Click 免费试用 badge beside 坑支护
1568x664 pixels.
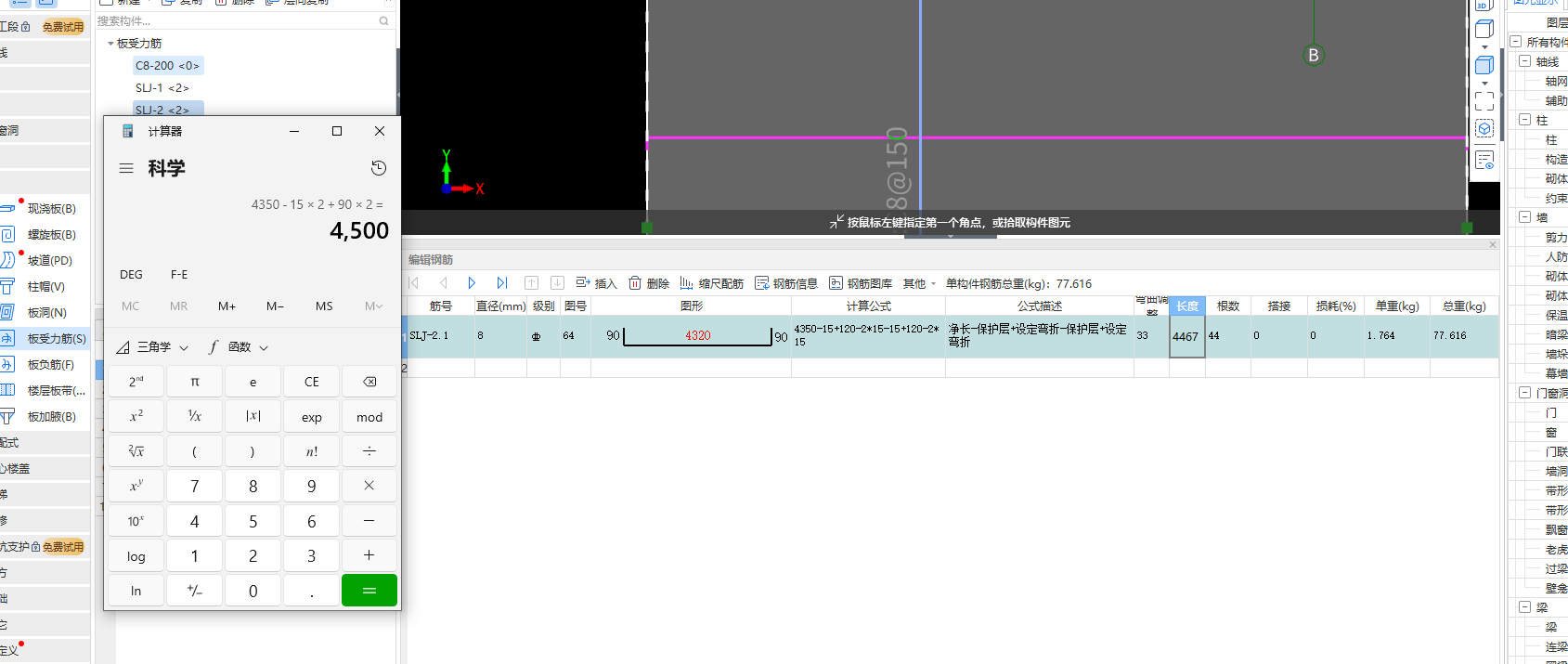tap(63, 547)
